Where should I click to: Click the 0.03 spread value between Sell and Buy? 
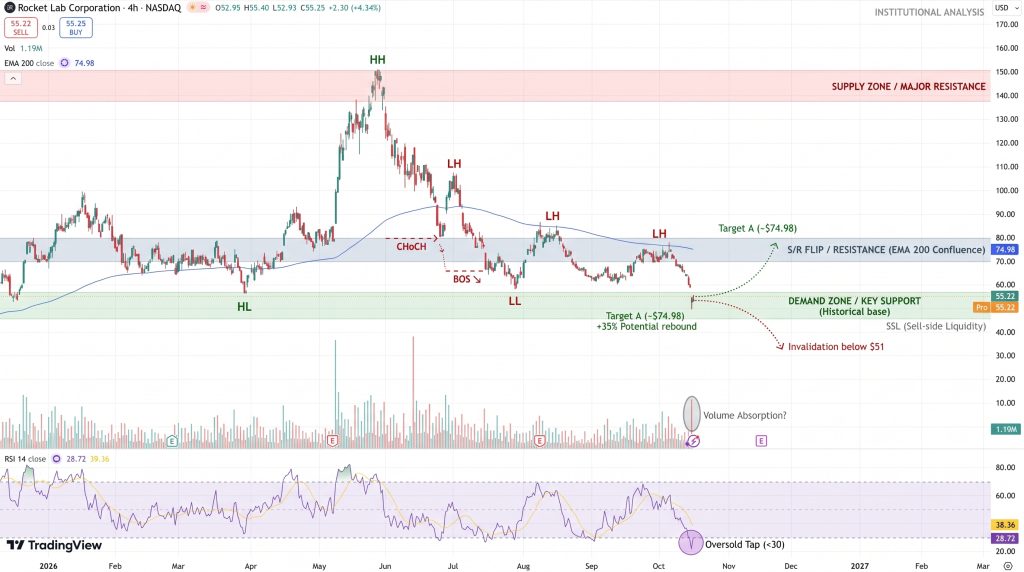click(x=48, y=27)
